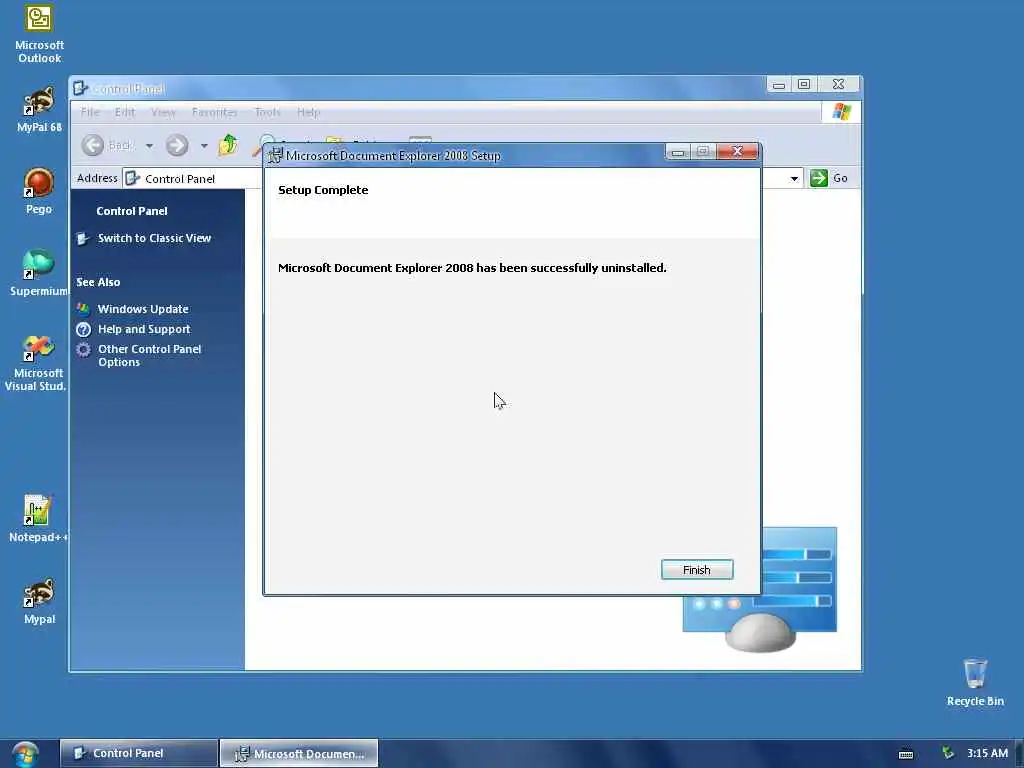
Task: Click the 3:15 AM taskbar clock
Action: click(987, 753)
